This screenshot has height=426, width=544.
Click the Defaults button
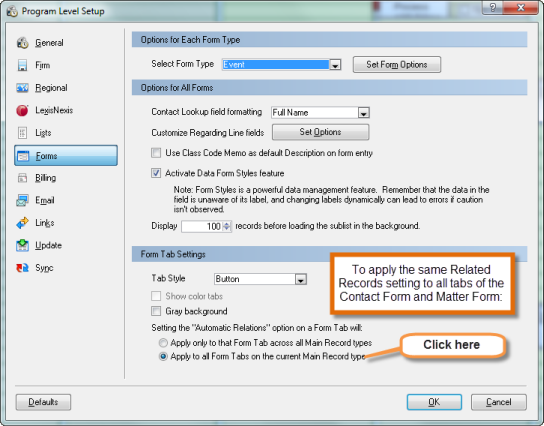point(43,402)
